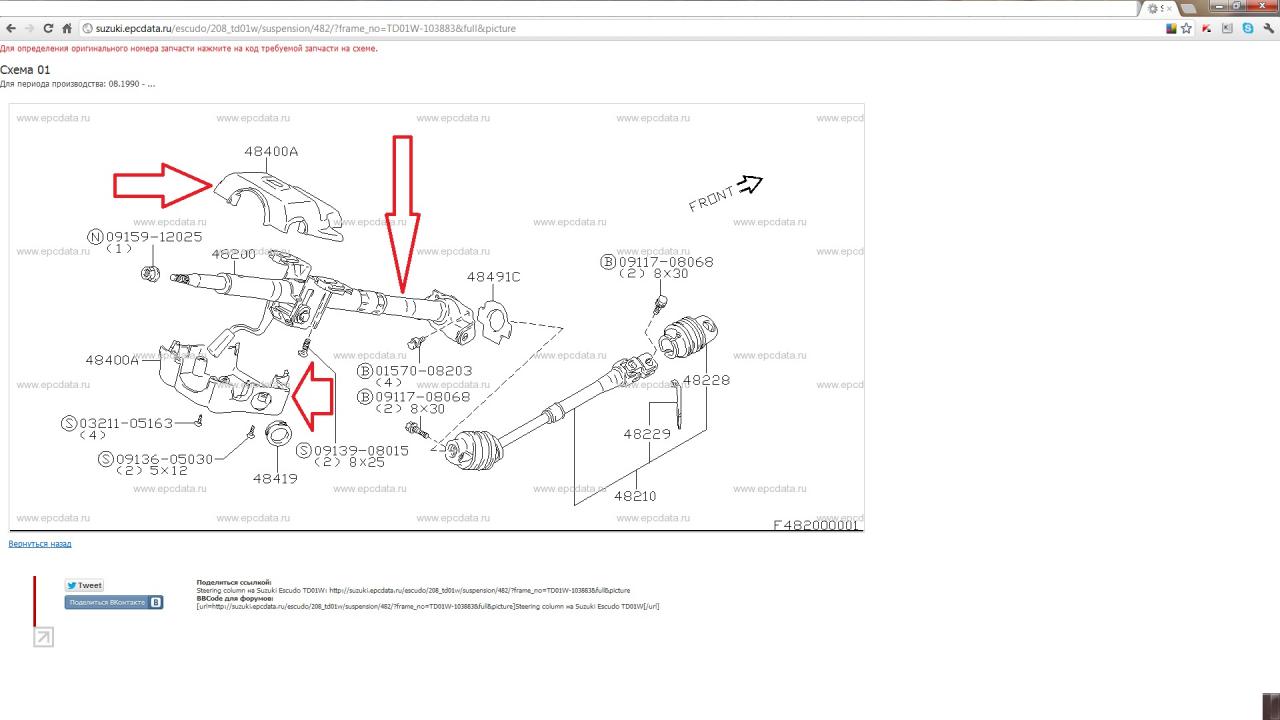This screenshot has height=720, width=1280.
Task: Click part number 48491C in the diagram
Action: (x=493, y=277)
